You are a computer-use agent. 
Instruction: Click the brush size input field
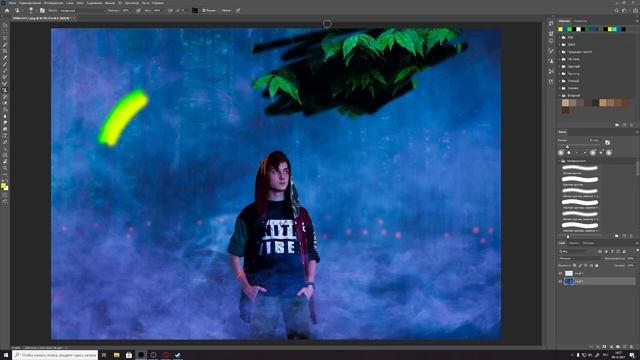click(595, 140)
